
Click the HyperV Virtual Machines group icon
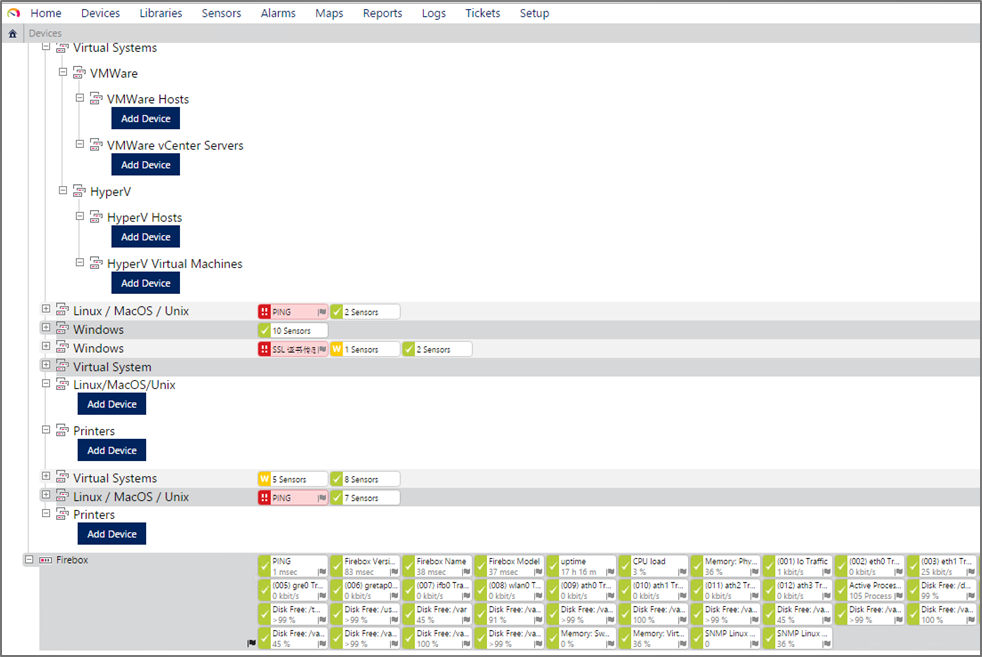point(96,264)
